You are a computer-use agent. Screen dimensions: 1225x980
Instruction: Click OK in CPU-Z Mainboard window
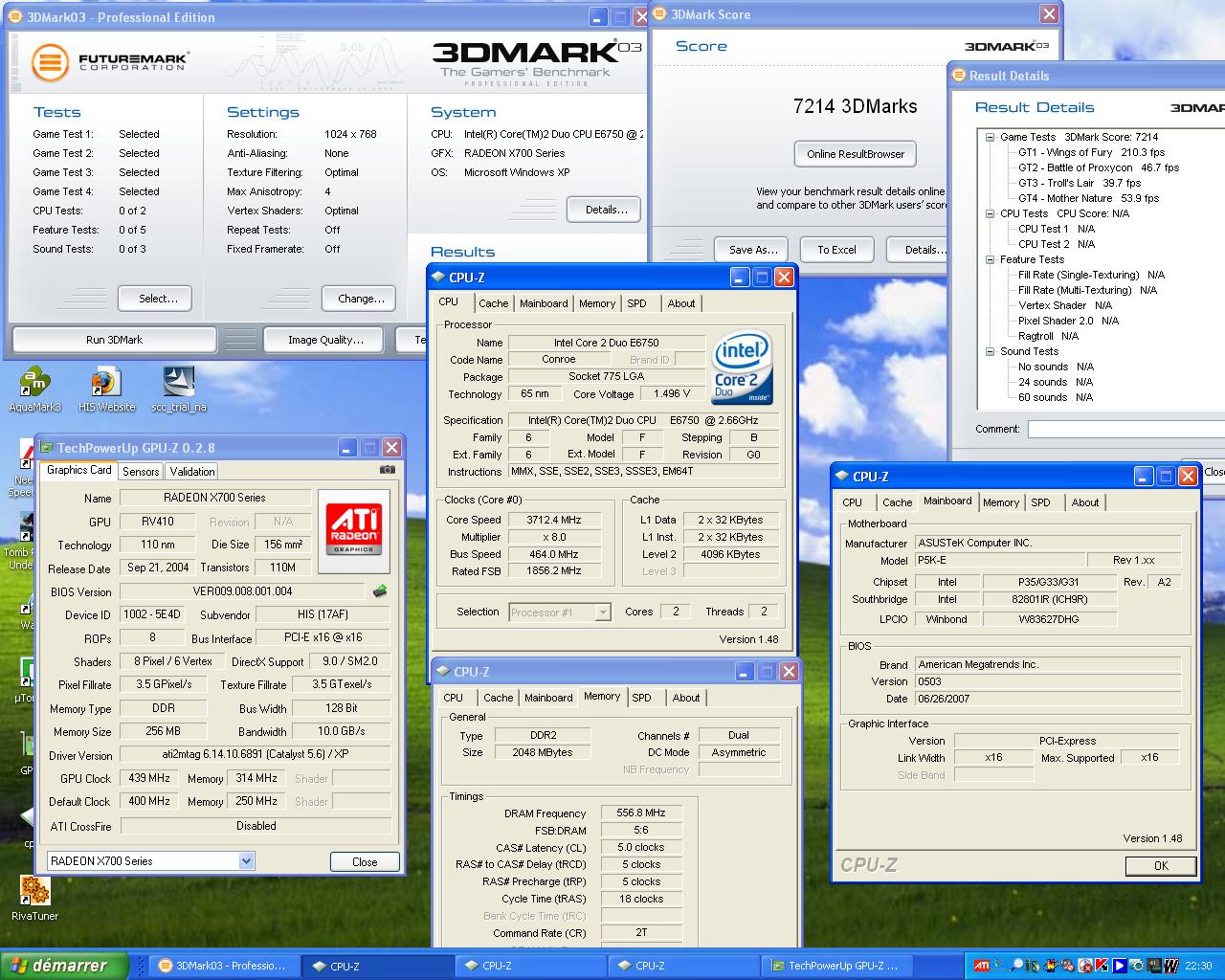pyautogui.click(x=1161, y=865)
